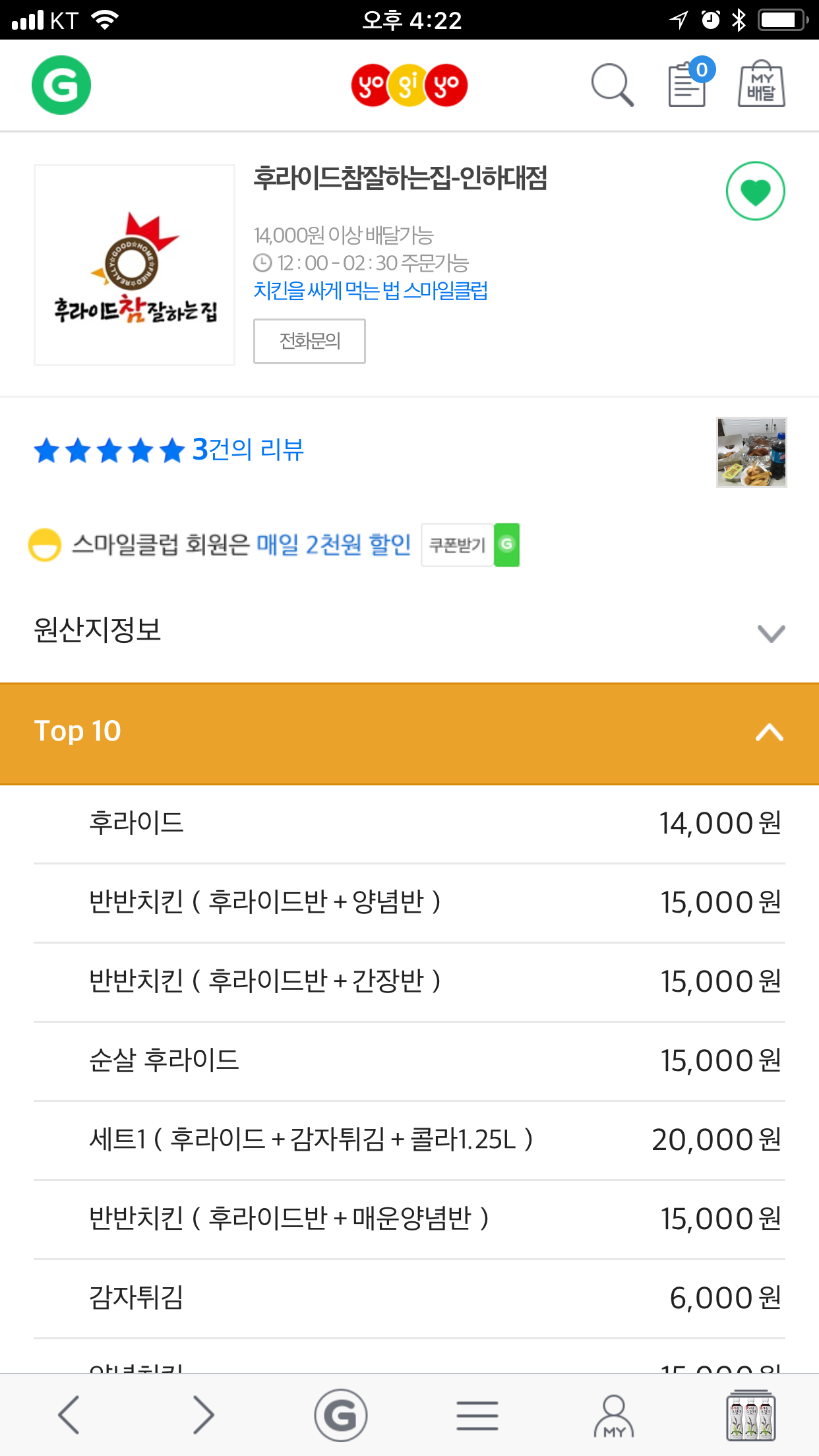Tap the 쿠폰받기 coupon button
819x1456 pixels.
[x=470, y=545]
